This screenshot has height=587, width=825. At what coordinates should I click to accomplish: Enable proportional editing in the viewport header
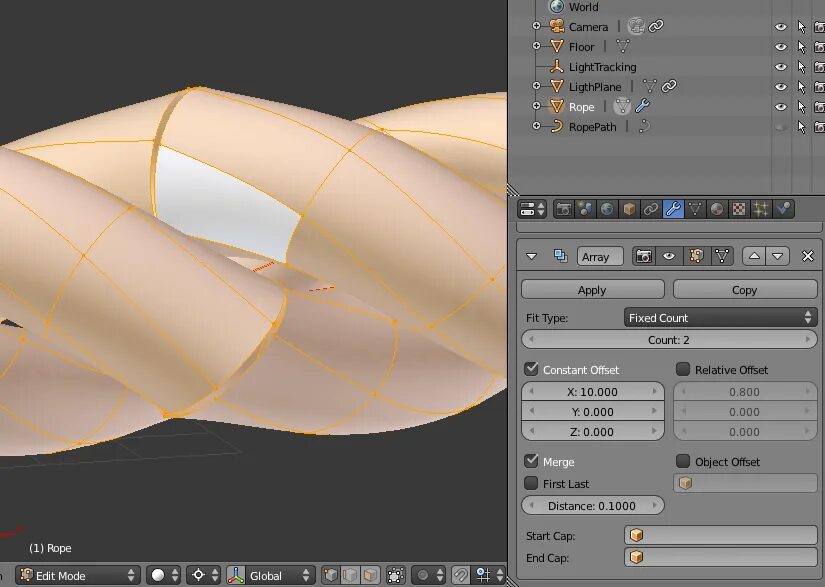422,575
